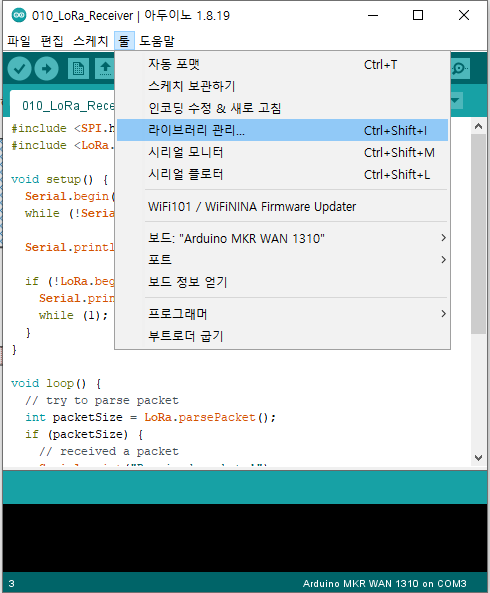Image resolution: width=490 pixels, height=593 pixels.
Task: Close the open 툴 menu
Action: [124, 41]
